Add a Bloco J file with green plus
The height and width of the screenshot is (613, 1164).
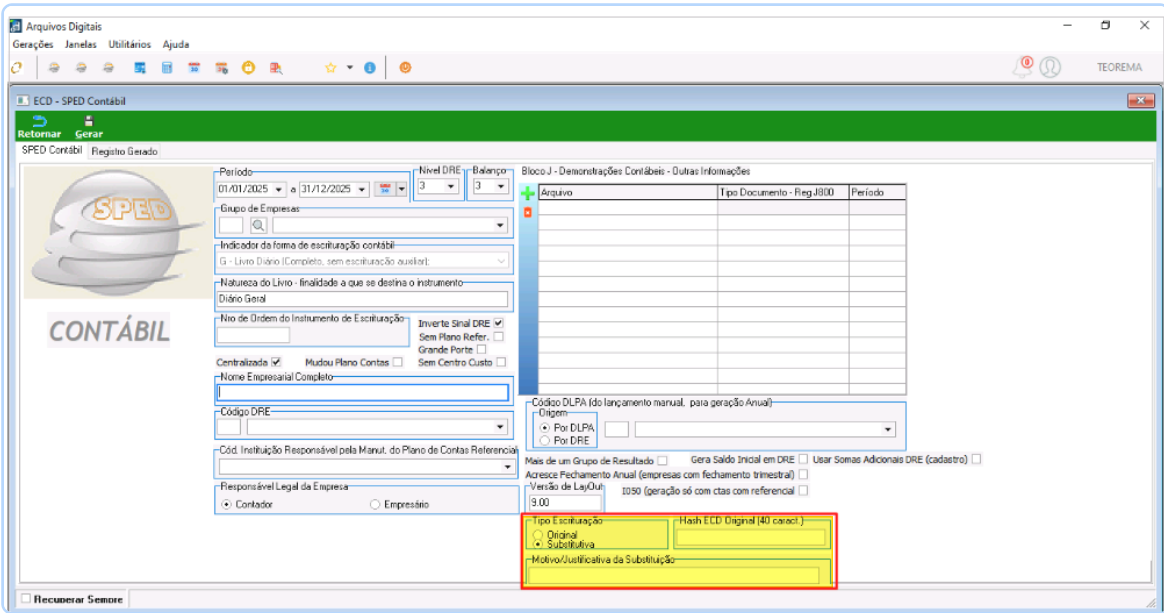tap(528, 194)
